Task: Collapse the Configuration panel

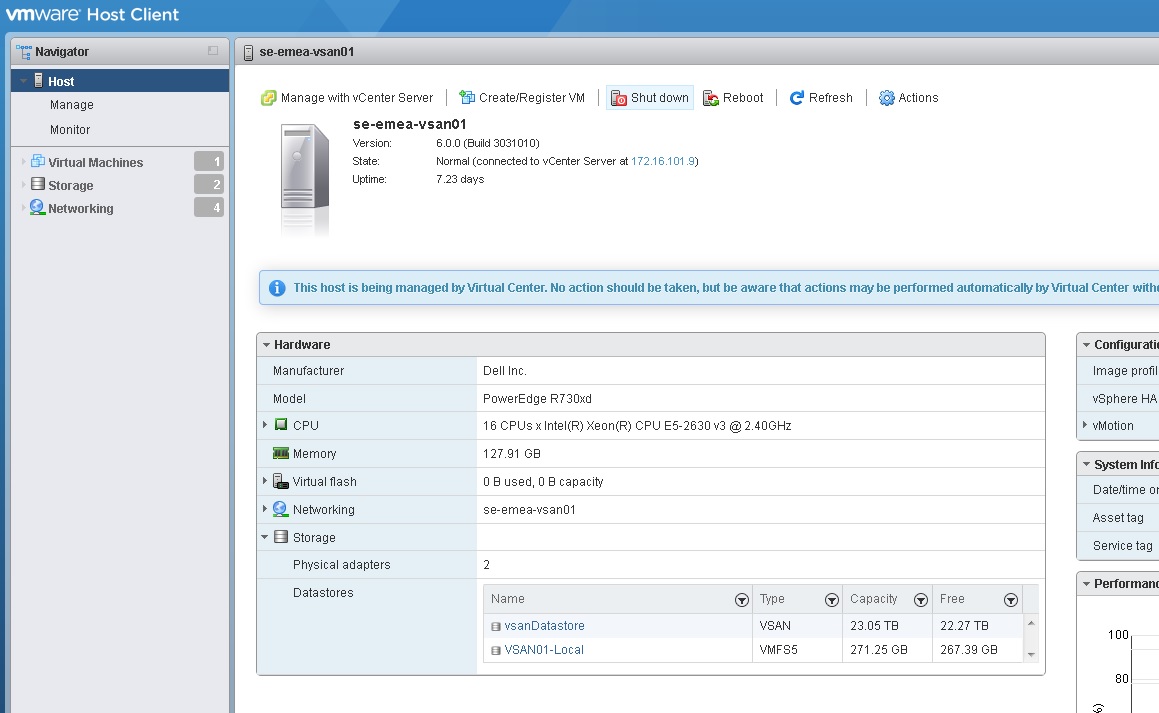Action: point(1087,345)
